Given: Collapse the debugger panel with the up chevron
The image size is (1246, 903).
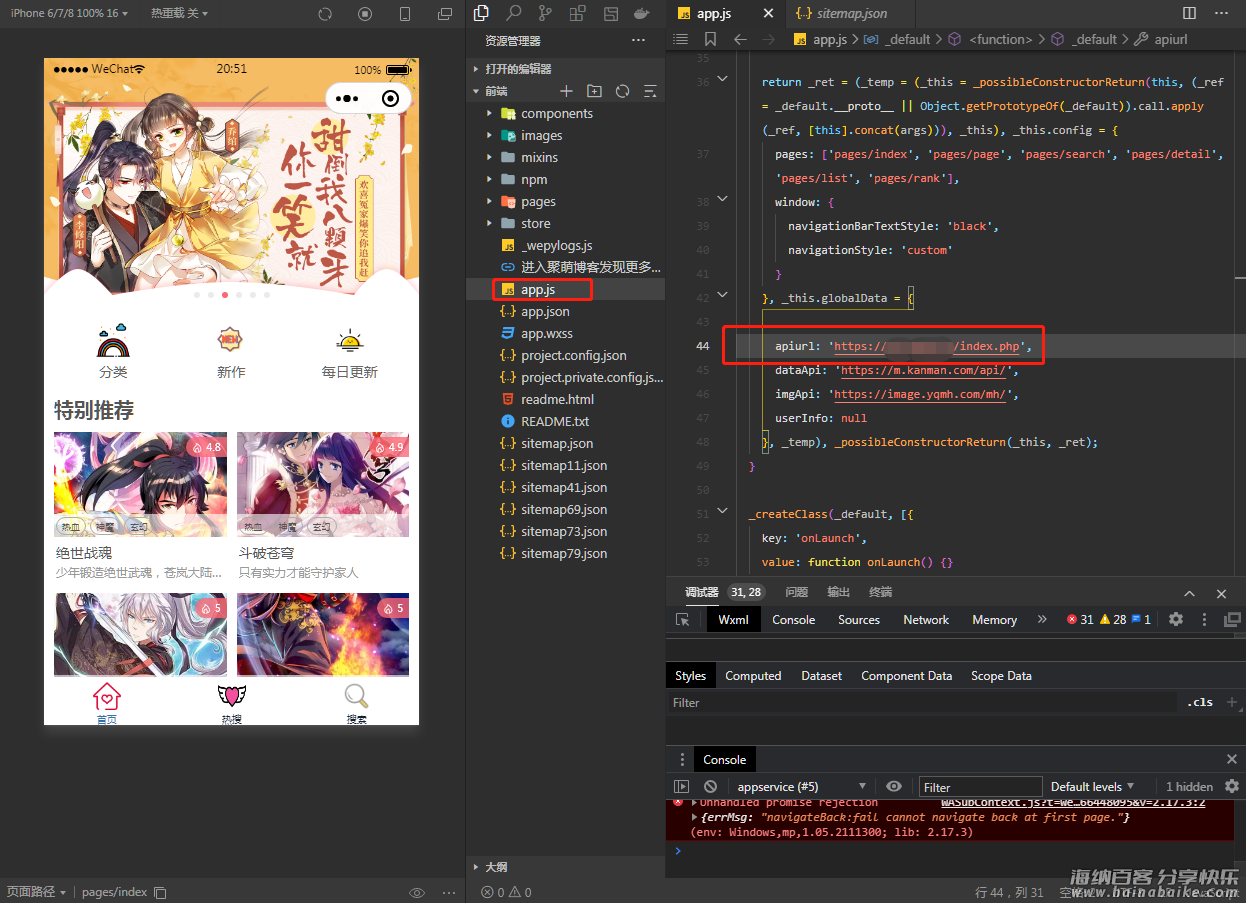Looking at the screenshot, I should tap(1189, 593).
